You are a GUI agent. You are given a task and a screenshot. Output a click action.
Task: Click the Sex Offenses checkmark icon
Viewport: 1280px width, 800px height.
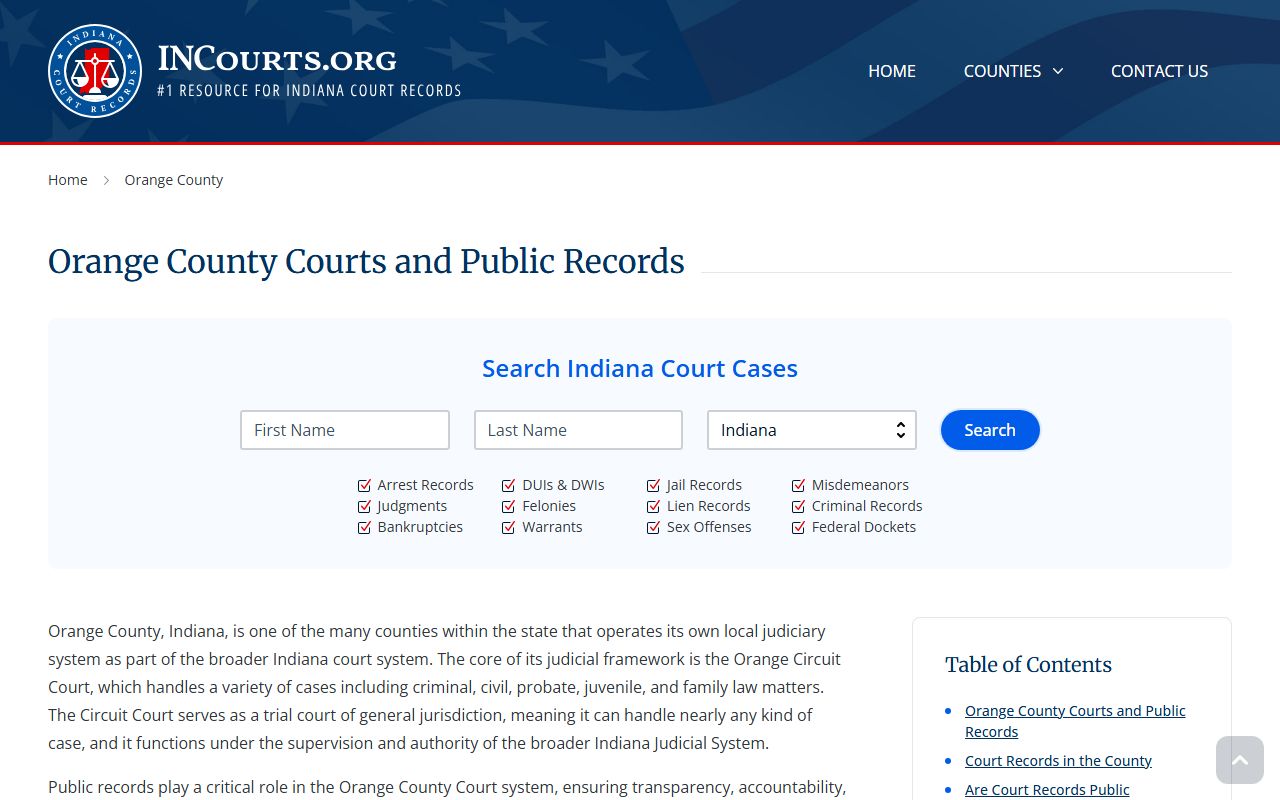(654, 527)
